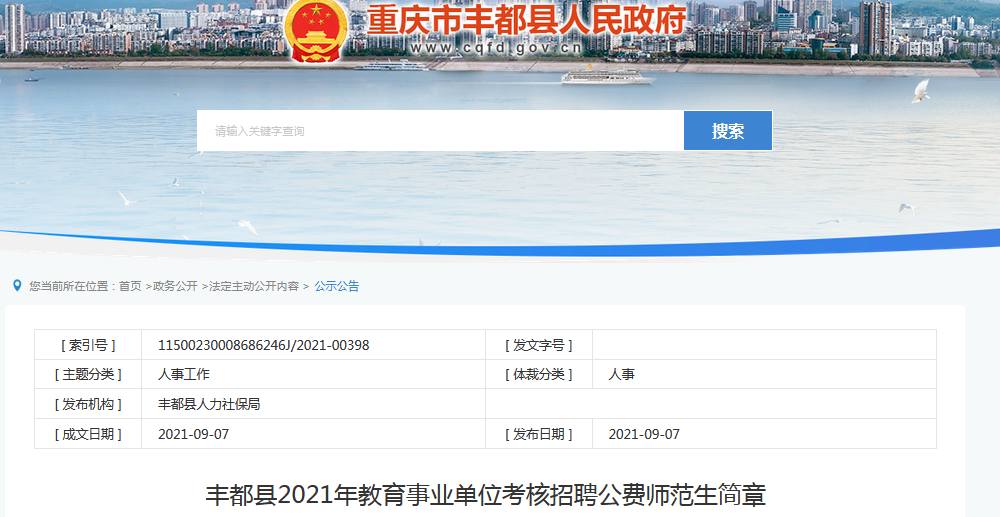Select index number 11500230008686246J/2021-00398
Viewport: 1000px width, 517px height.
(x=263, y=345)
